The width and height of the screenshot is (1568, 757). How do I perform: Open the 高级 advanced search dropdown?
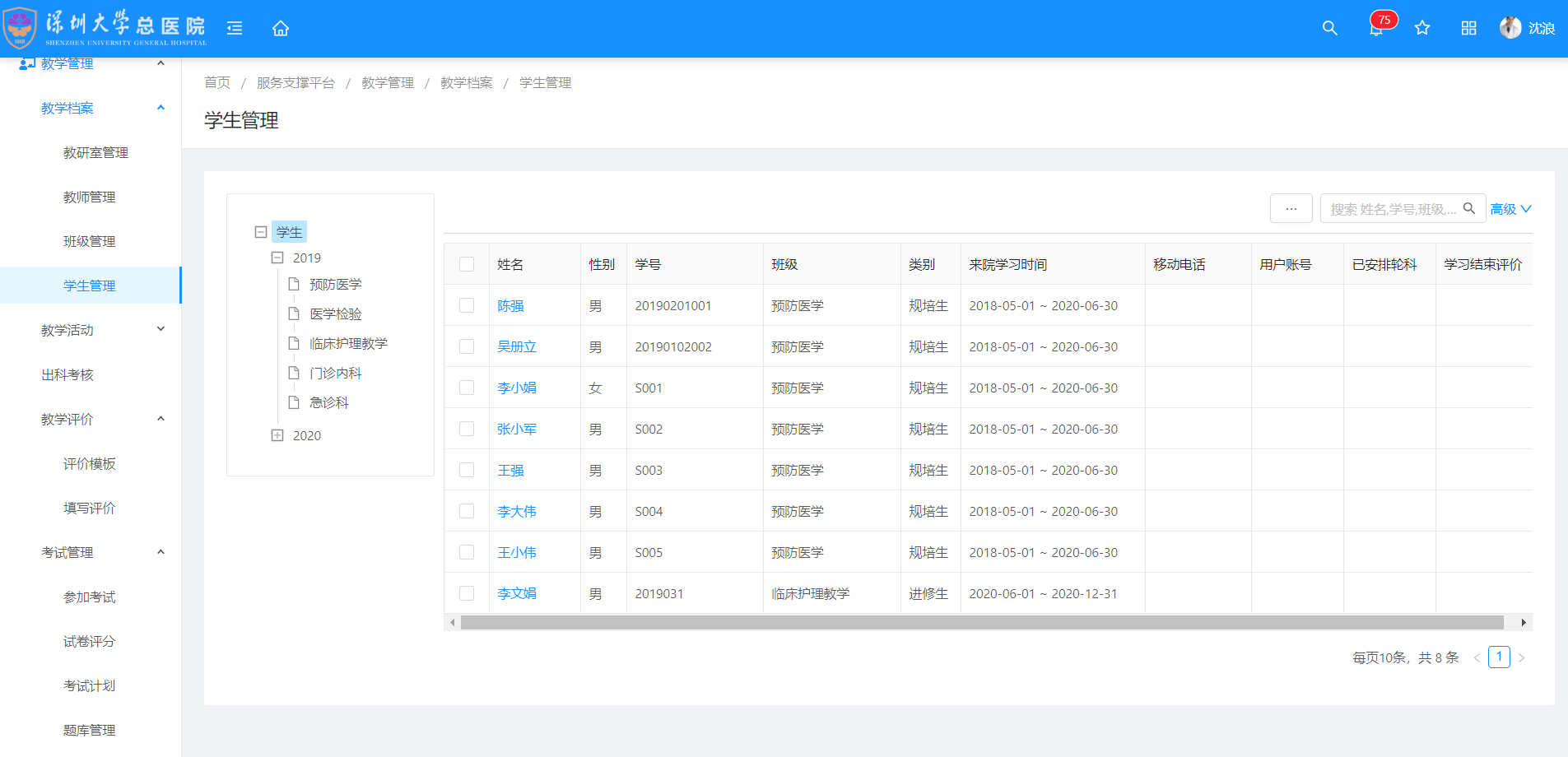[1510, 209]
